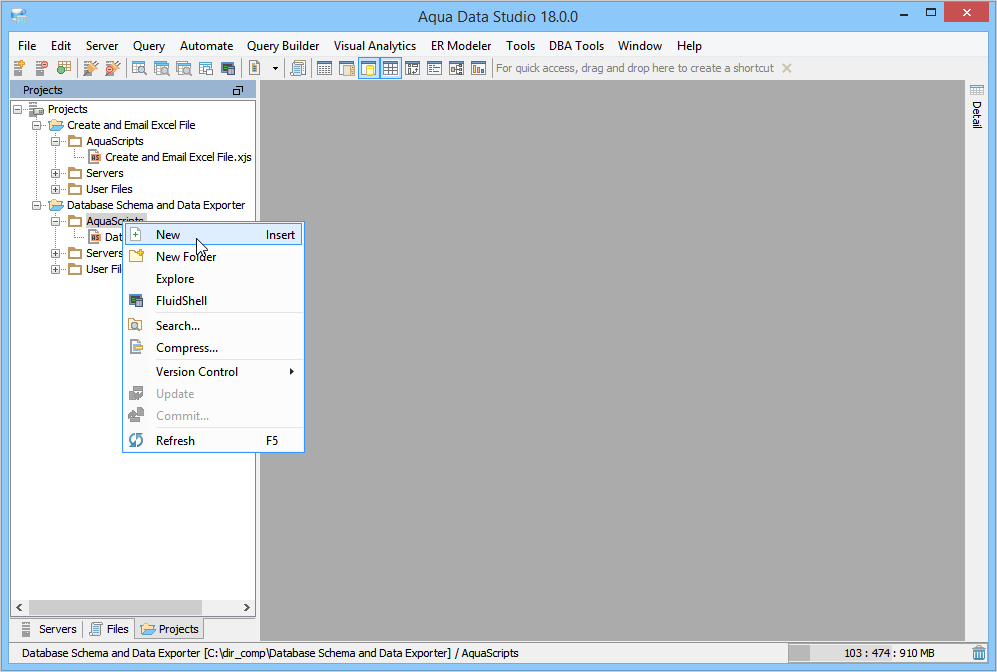Screen dimensions: 997x672
Task: Click the third query window magnifier icon
Action: coord(184,68)
